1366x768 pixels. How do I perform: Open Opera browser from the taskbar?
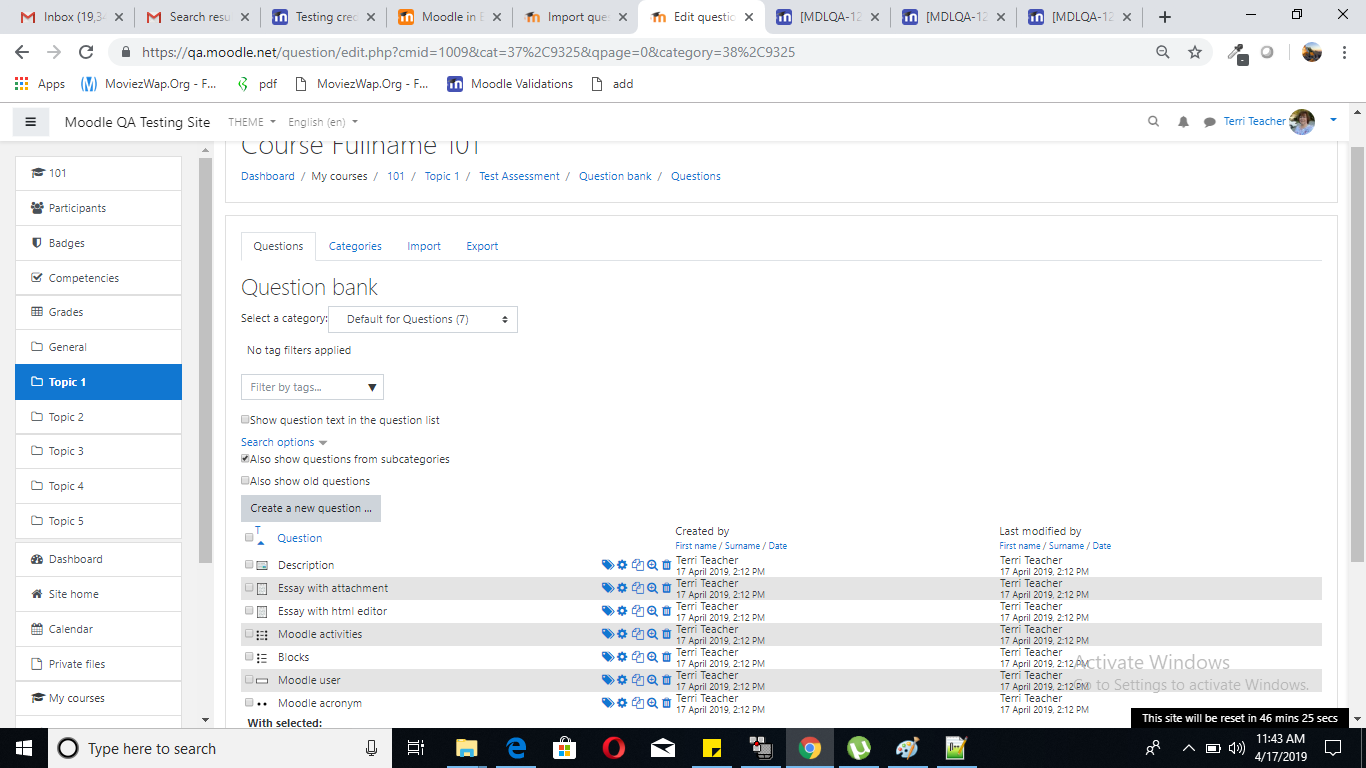[x=614, y=748]
